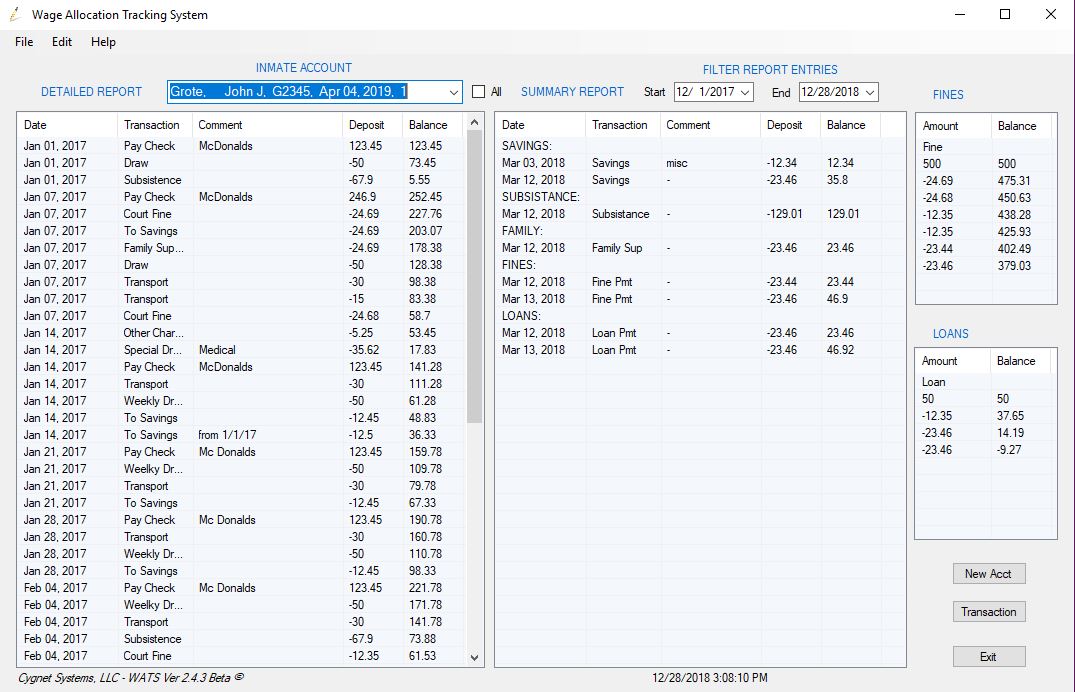
Task: Click the Balance column header in Fines
Action: pos(1016,126)
